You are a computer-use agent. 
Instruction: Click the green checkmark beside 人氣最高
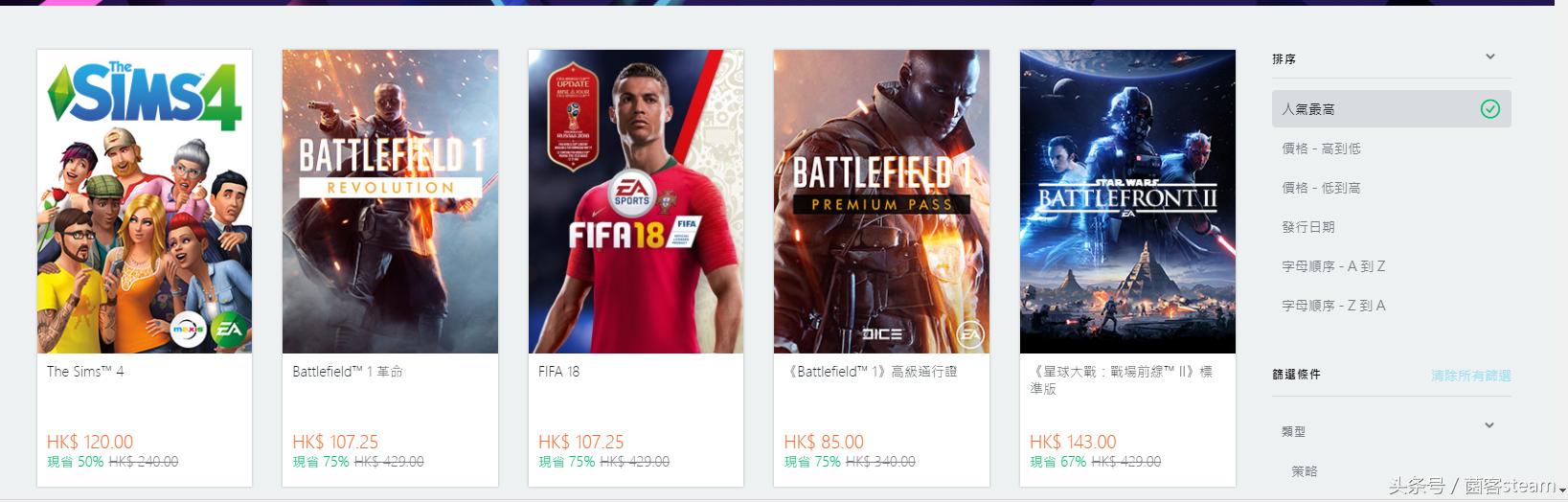tap(1489, 109)
